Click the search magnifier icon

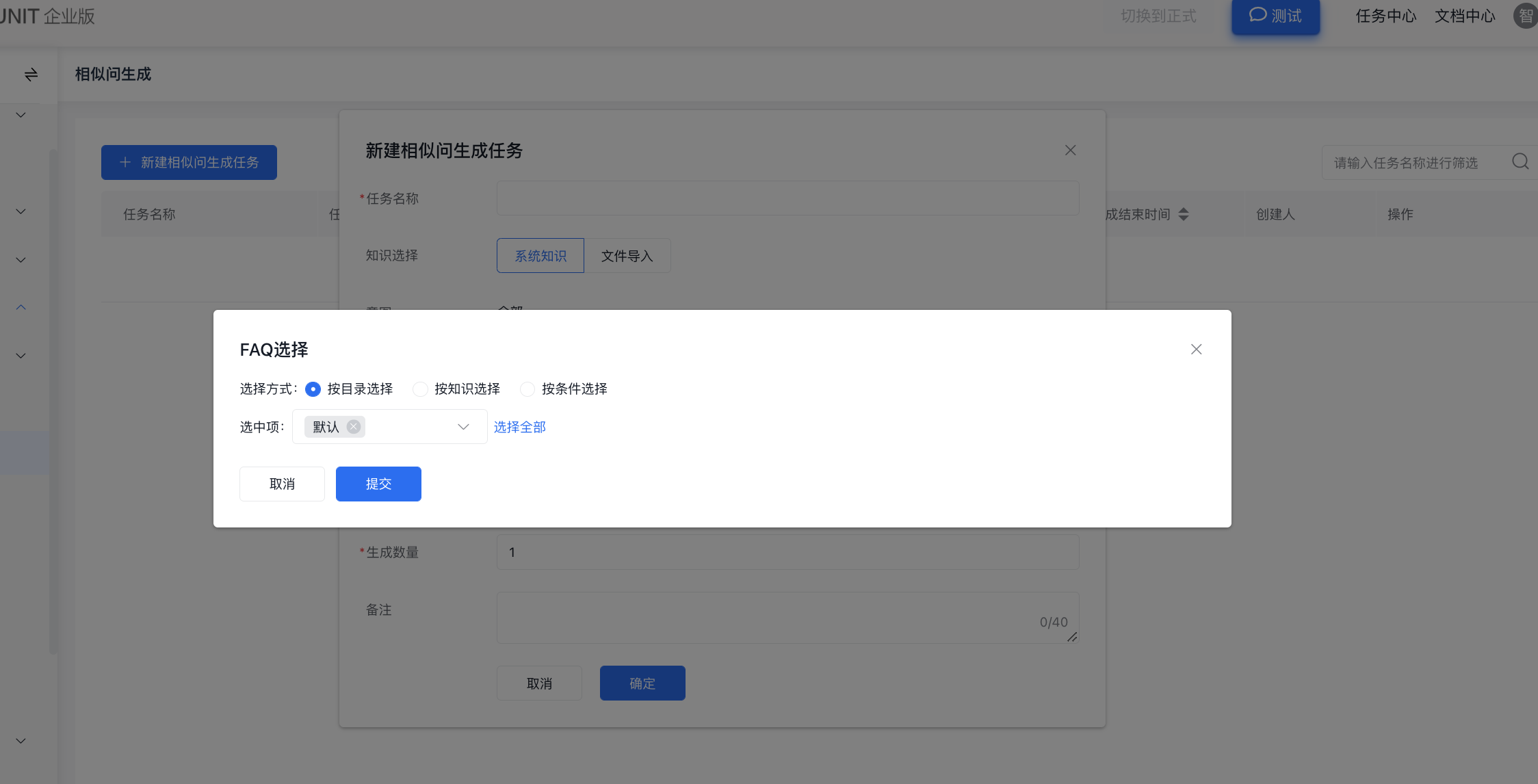pyautogui.click(x=1520, y=162)
